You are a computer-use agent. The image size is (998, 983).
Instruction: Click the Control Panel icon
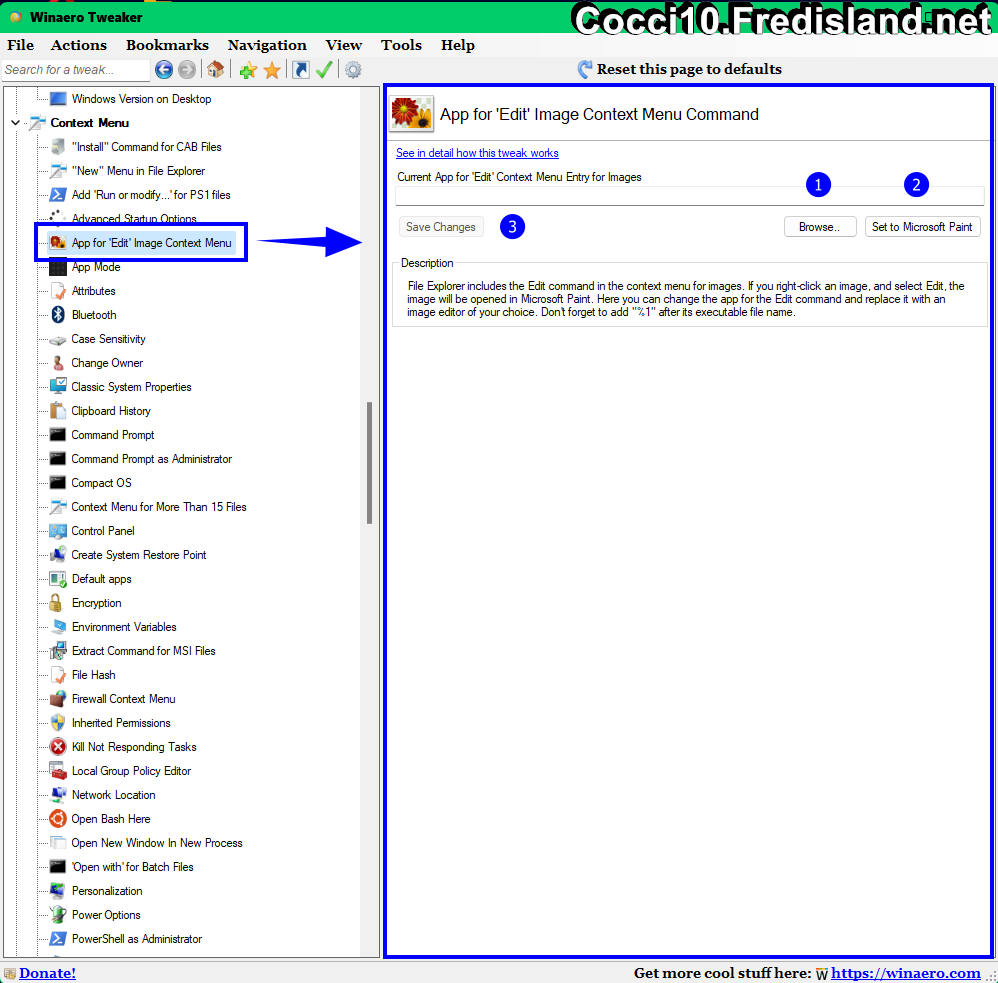pyautogui.click(x=58, y=531)
